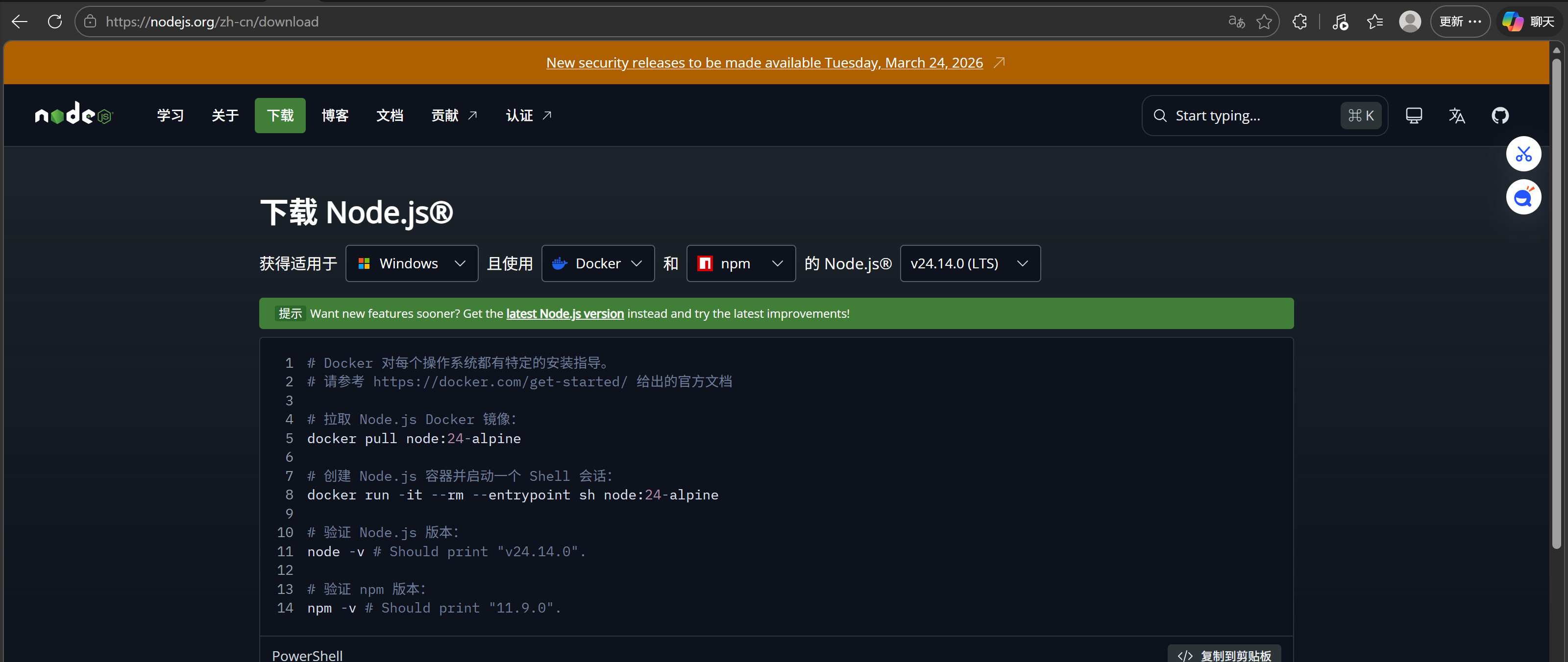Open the 贡献 external link
This screenshot has height=662, width=1568.
coord(454,116)
